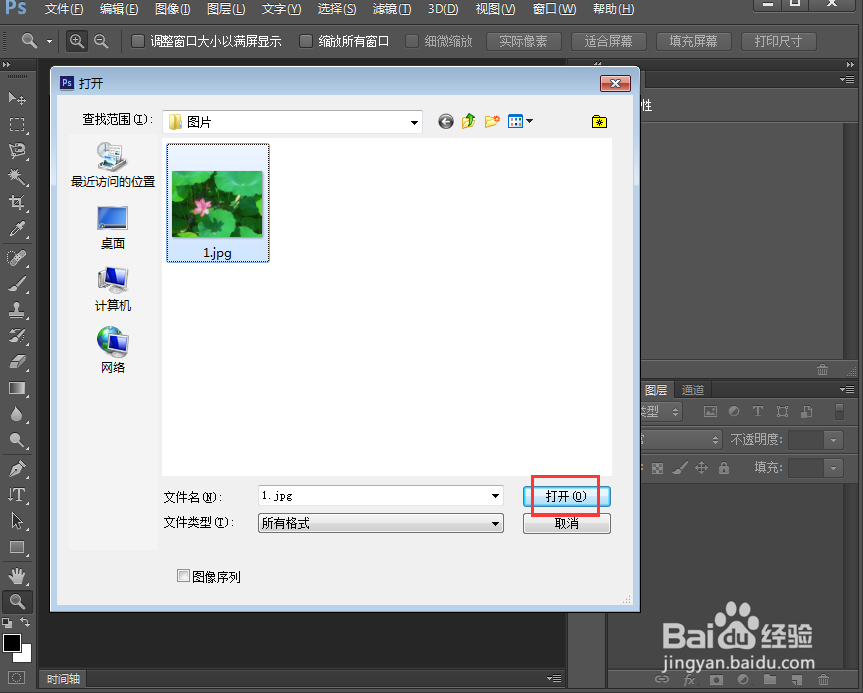Select the Gradient tool
Image resolution: width=863 pixels, height=693 pixels.
coord(17,388)
